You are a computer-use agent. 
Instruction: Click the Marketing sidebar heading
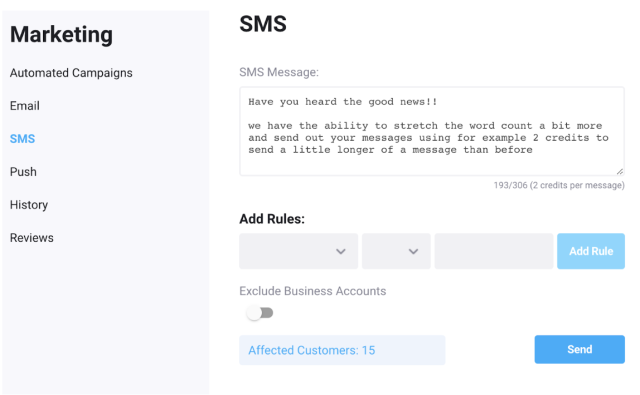point(61,34)
